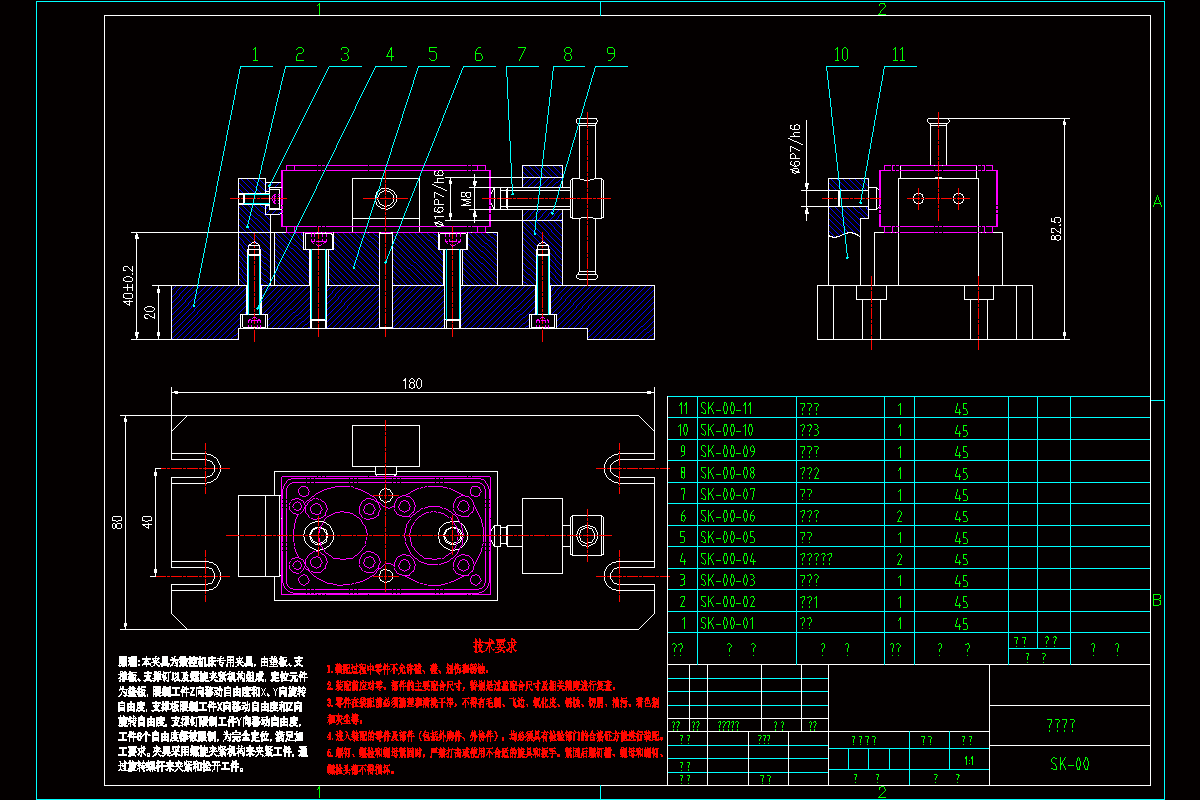Click zone letter B on right border

point(1157,601)
